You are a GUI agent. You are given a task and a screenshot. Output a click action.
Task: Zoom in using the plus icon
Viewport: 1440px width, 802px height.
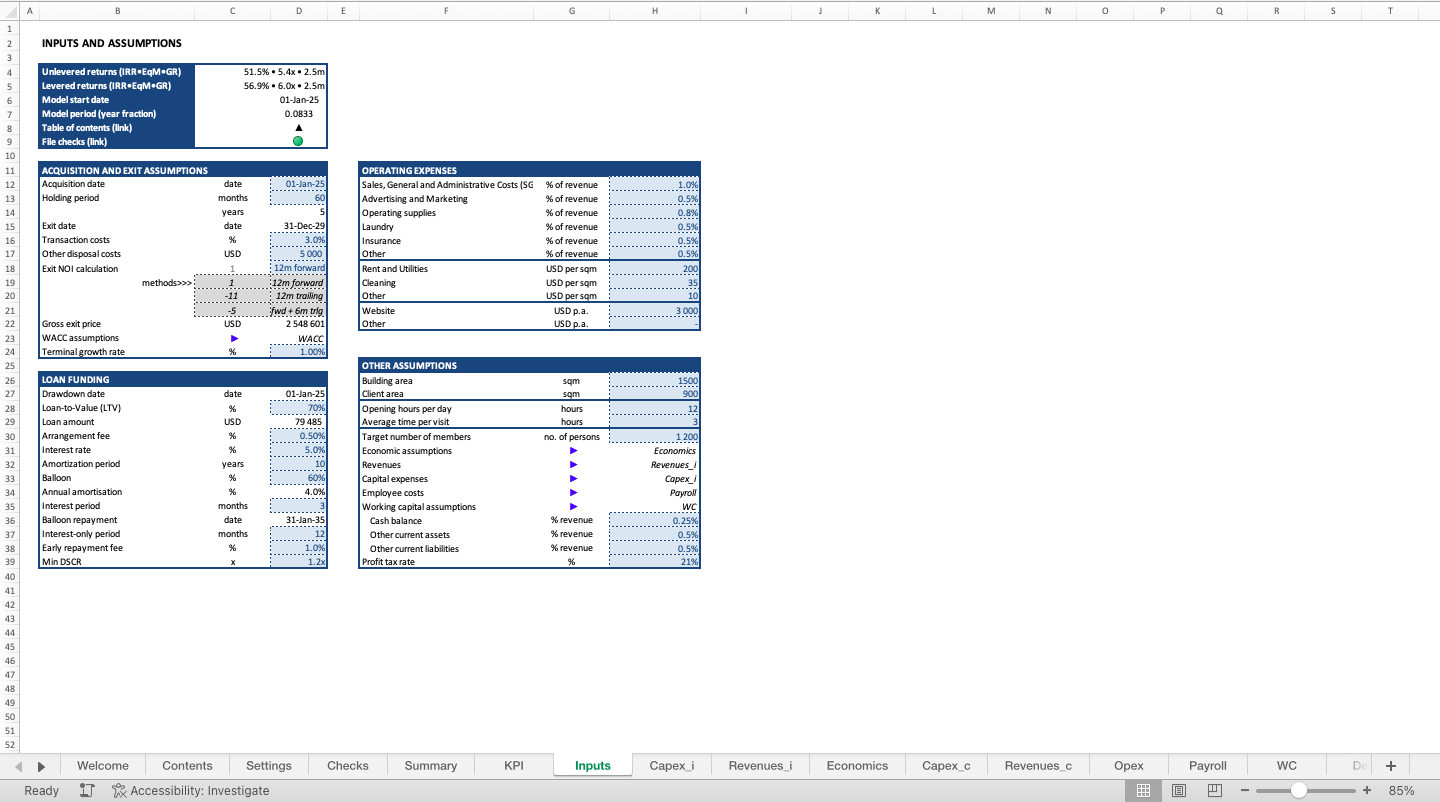click(x=1367, y=790)
